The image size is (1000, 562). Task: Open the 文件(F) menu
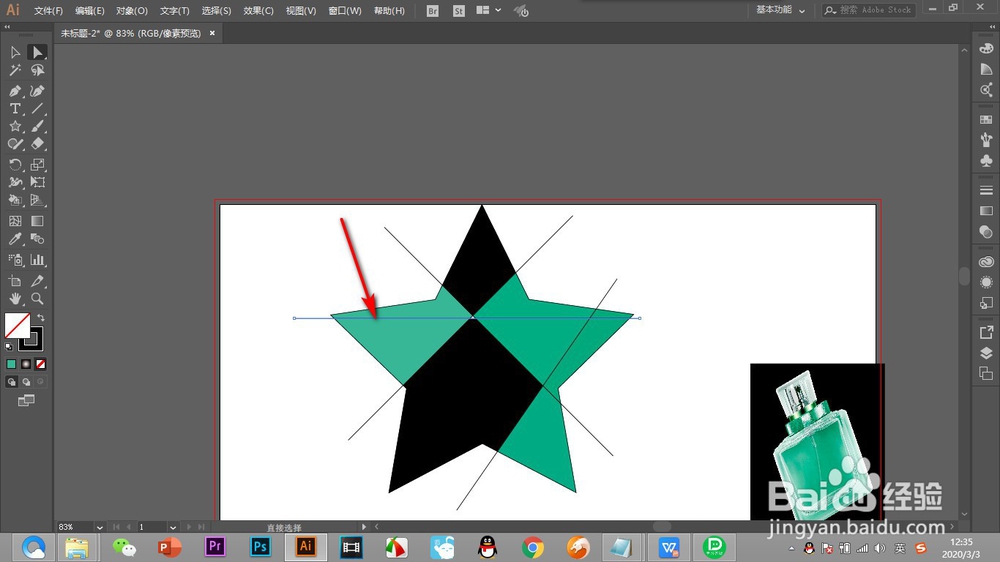tap(48, 11)
